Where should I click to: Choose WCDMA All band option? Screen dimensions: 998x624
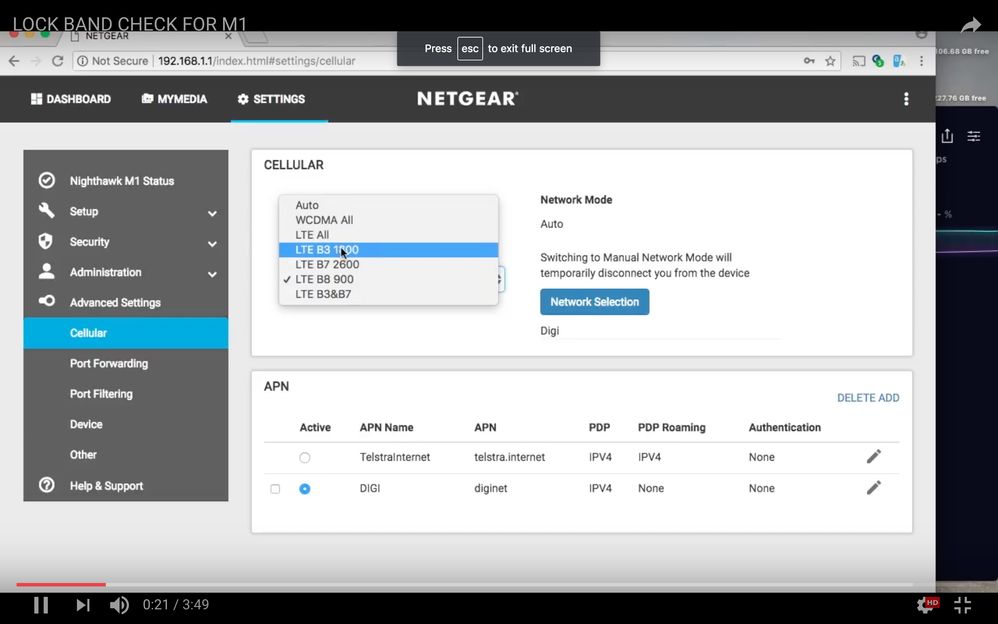pyautogui.click(x=388, y=220)
